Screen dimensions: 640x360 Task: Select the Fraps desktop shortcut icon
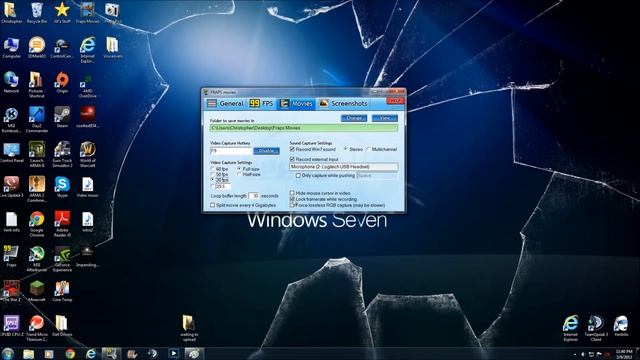(x=11, y=256)
